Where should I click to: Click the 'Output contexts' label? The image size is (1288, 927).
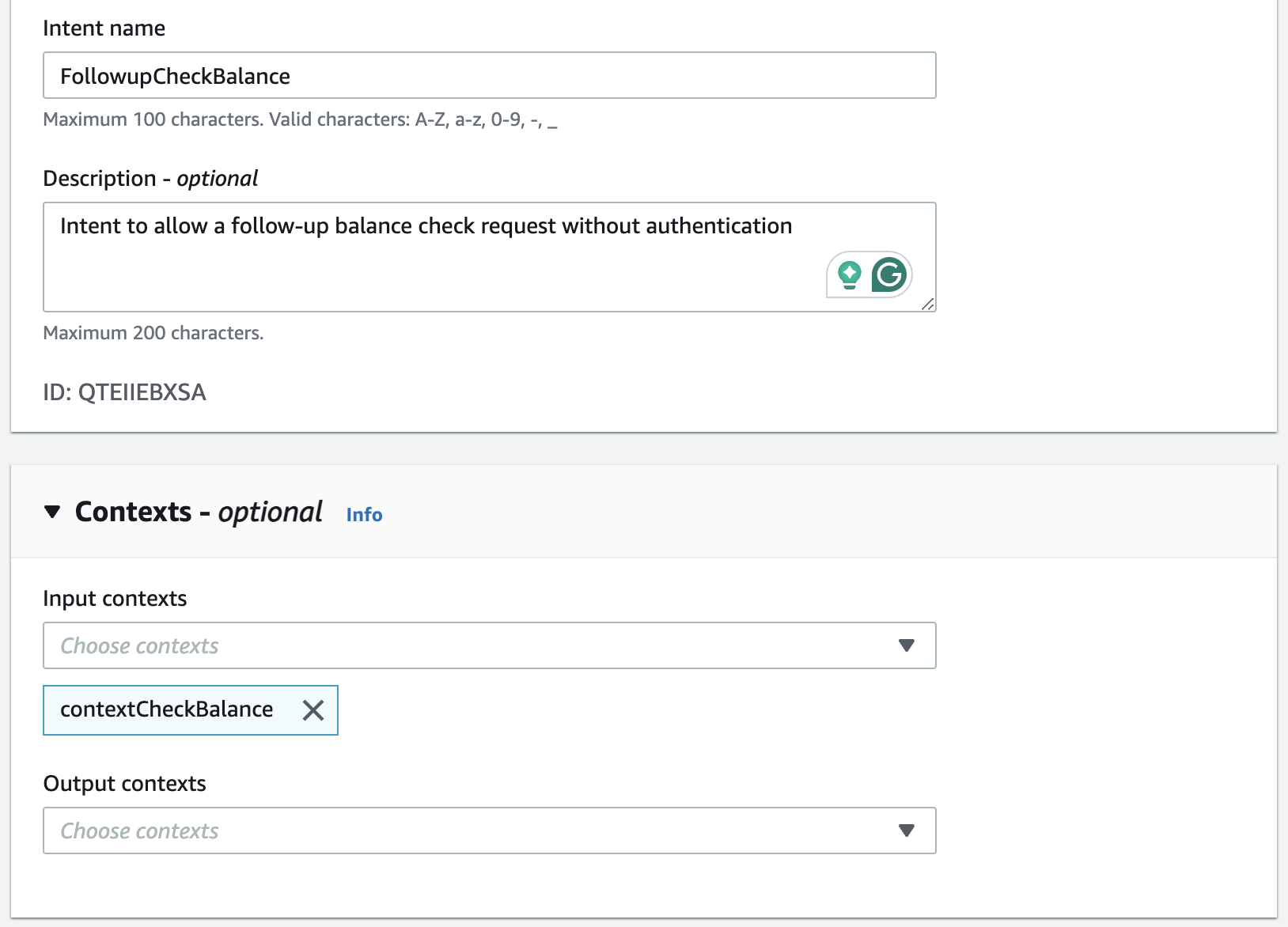click(124, 784)
